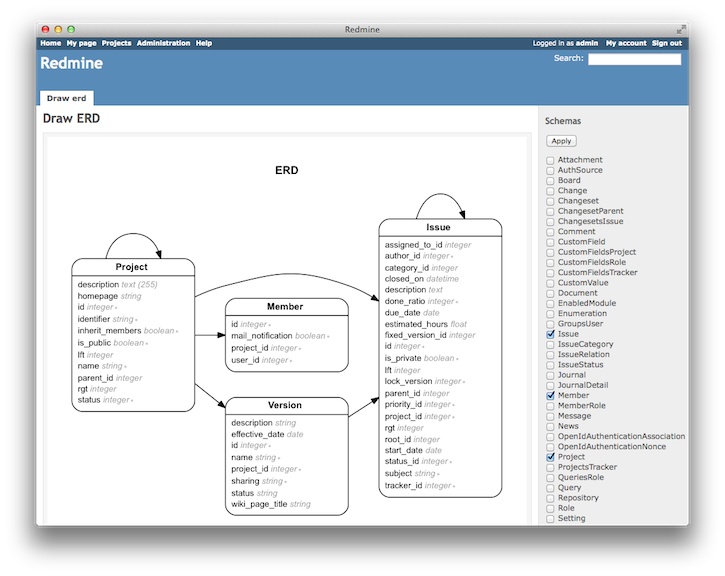The image size is (725, 576).
Task: Tick the IssueRelation checkbox
Action: (x=550, y=355)
